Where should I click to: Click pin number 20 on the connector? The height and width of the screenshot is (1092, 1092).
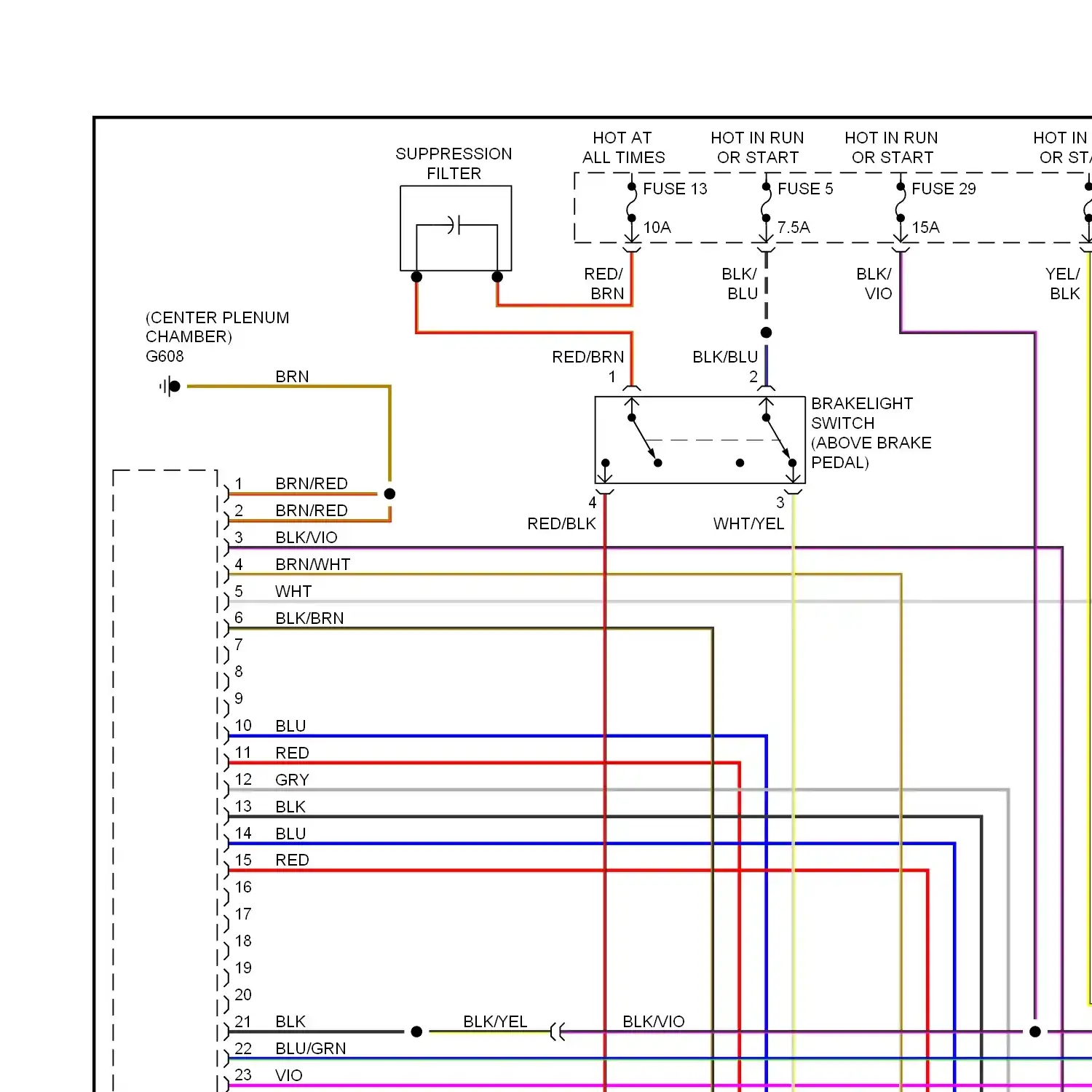point(243,994)
